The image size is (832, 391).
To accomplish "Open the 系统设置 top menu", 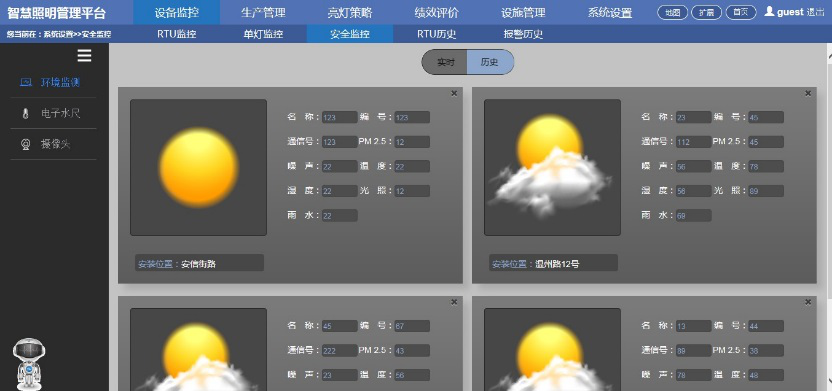I will pos(610,12).
